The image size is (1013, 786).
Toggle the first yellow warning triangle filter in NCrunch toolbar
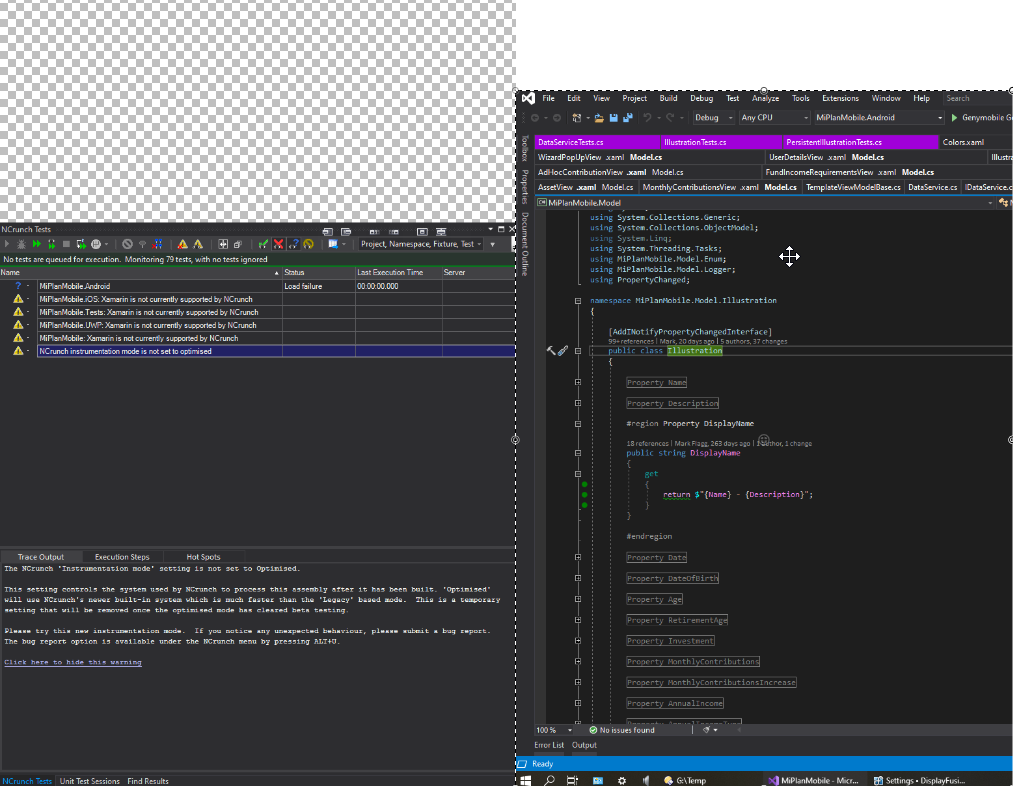coord(182,244)
